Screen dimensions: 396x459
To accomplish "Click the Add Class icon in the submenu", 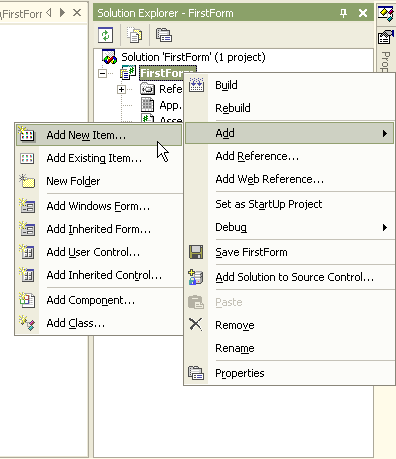I will coord(27,323).
